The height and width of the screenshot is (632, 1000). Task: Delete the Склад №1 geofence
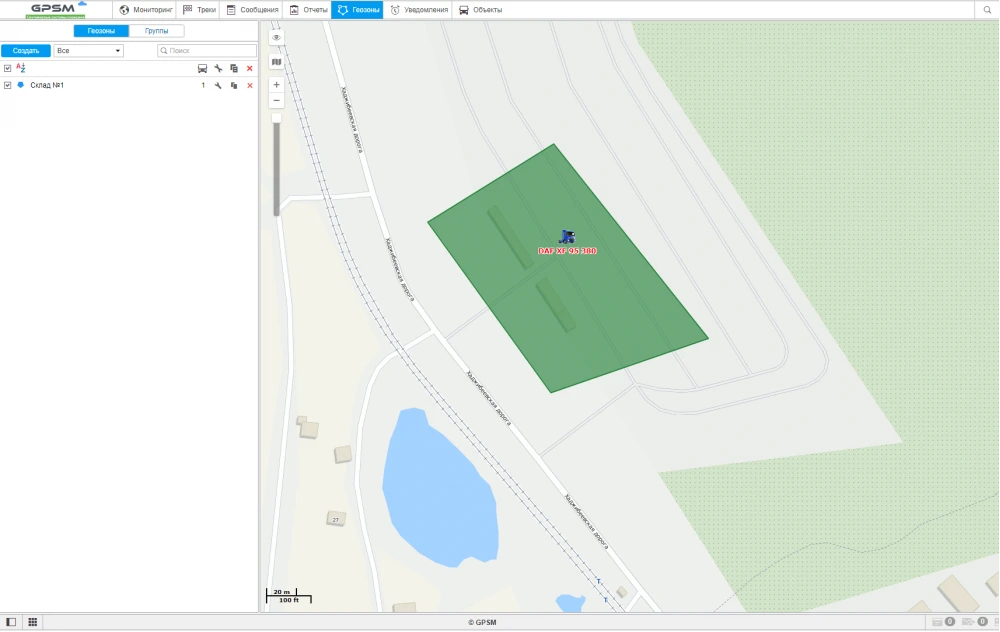(x=250, y=86)
